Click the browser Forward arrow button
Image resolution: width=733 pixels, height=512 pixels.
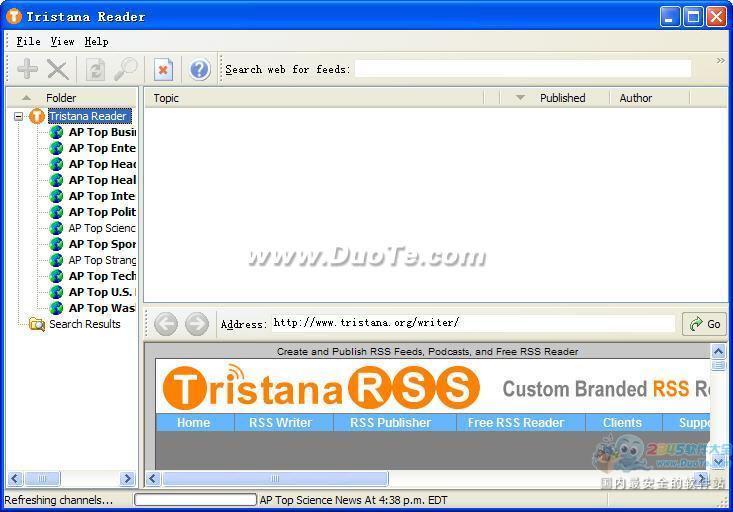197,324
